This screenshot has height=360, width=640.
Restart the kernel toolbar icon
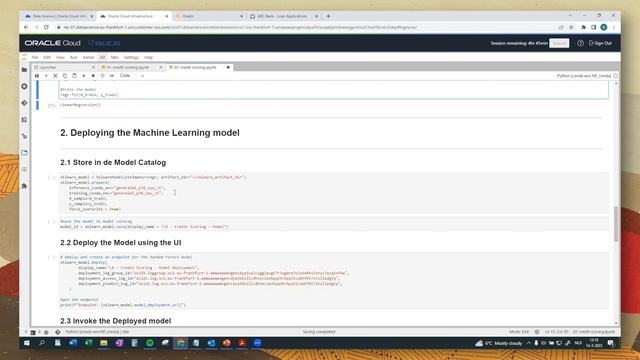(x=102, y=76)
